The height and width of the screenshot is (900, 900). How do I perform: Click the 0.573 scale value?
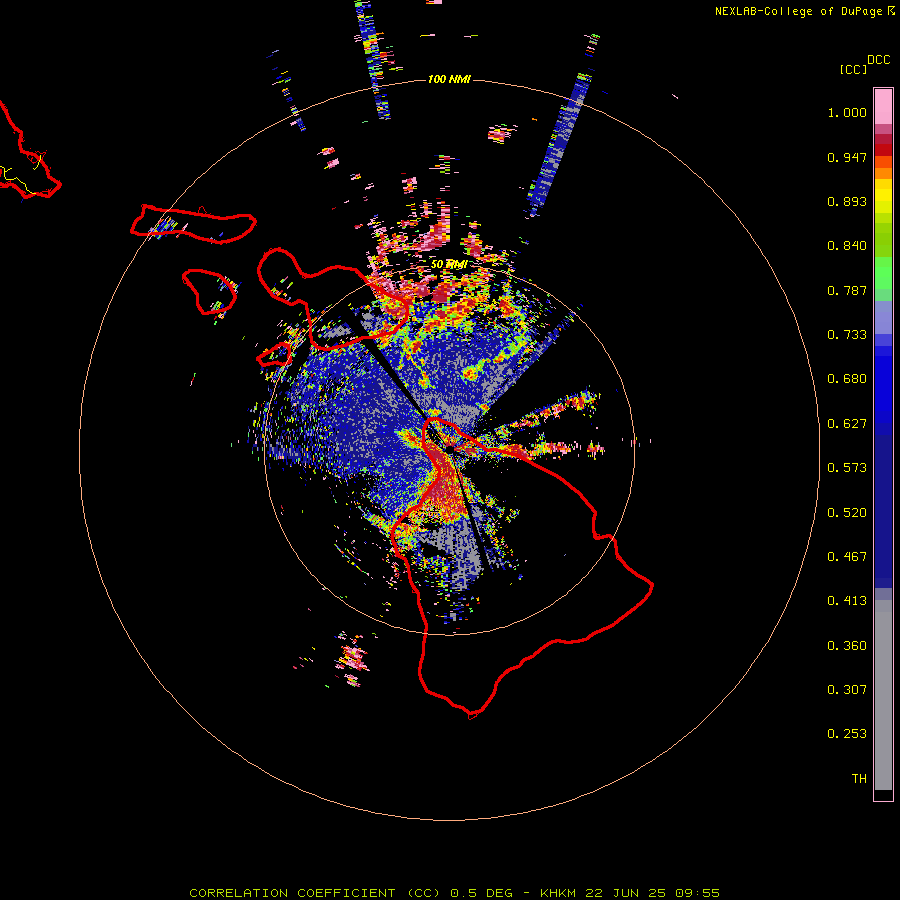pos(847,468)
